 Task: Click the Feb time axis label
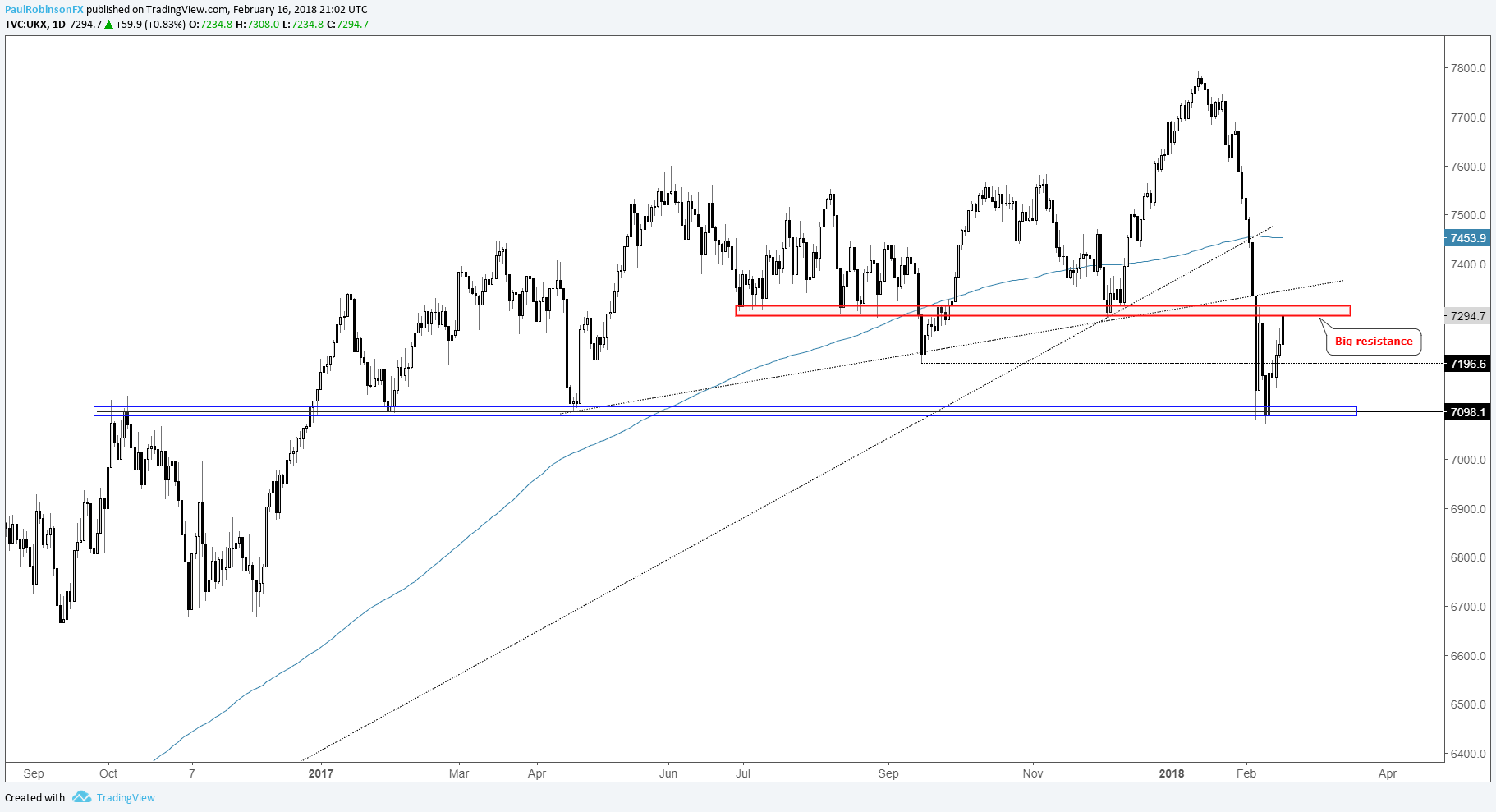click(1246, 773)
